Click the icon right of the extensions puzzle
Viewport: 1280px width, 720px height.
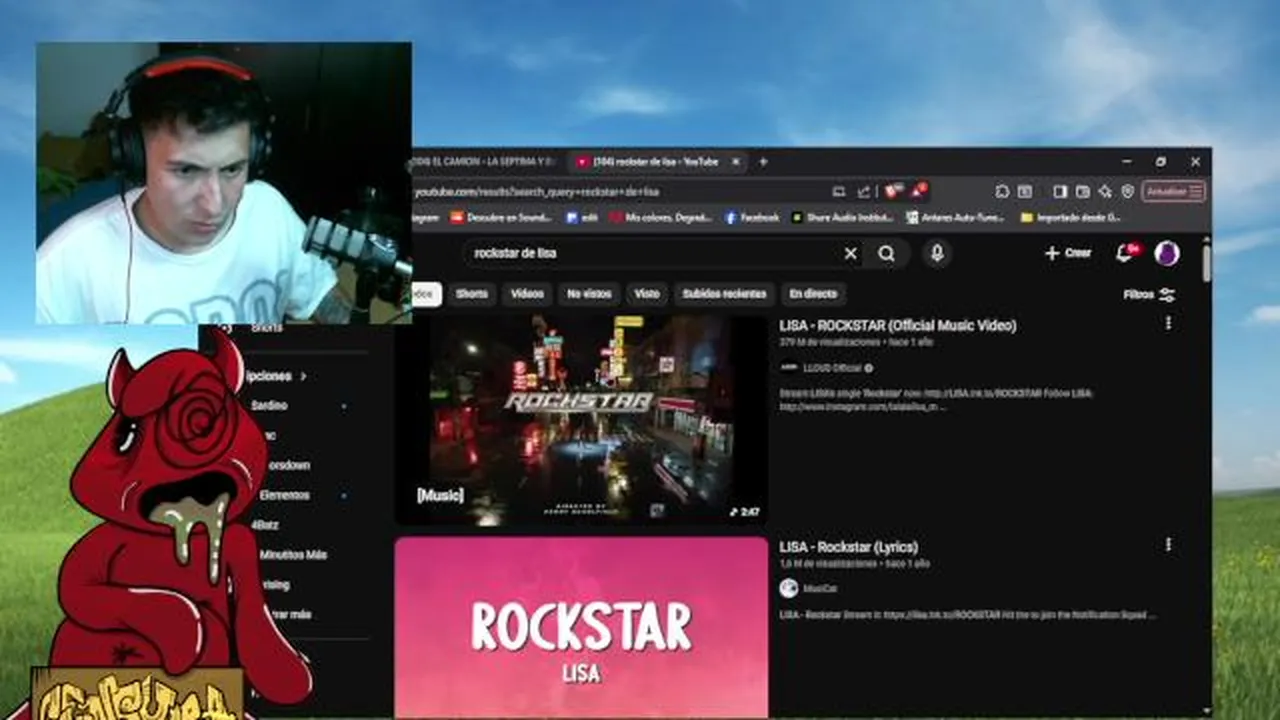1024,191
